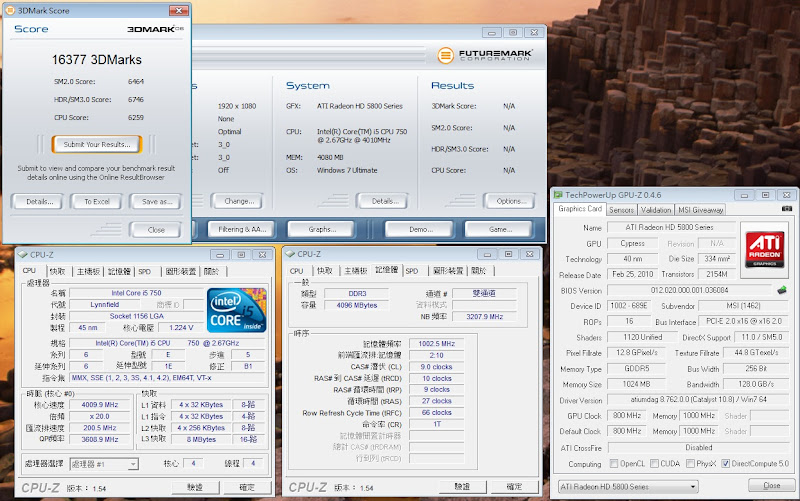
Task: Open 圖形裝置 tab in CPU-Z processor window
Action: pyautogui.click(x=181, y=271)
